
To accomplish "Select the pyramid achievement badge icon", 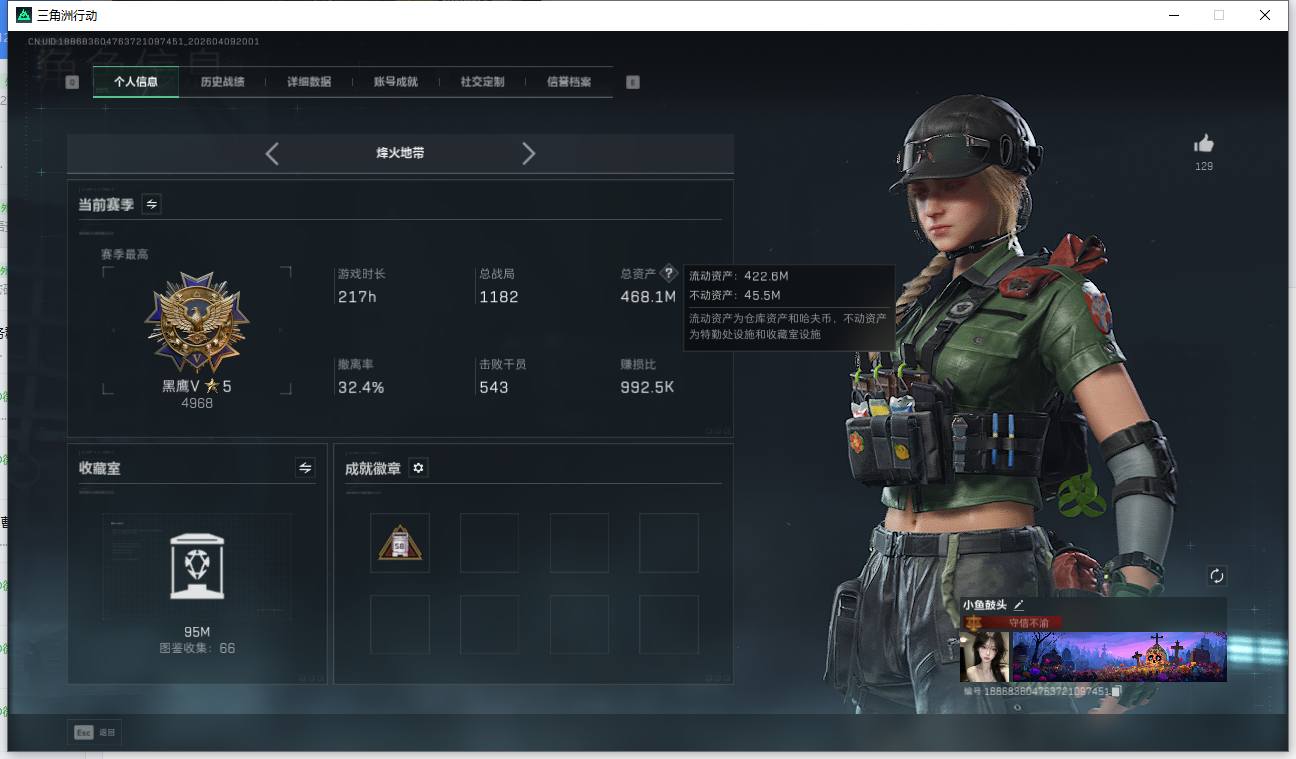I will pos(400,542).
